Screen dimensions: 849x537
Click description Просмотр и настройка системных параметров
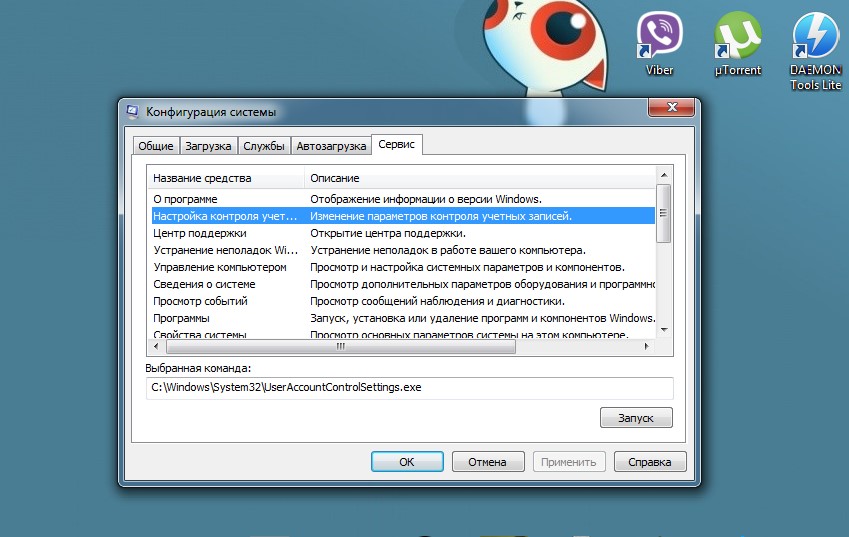click(x=467, y=267)
